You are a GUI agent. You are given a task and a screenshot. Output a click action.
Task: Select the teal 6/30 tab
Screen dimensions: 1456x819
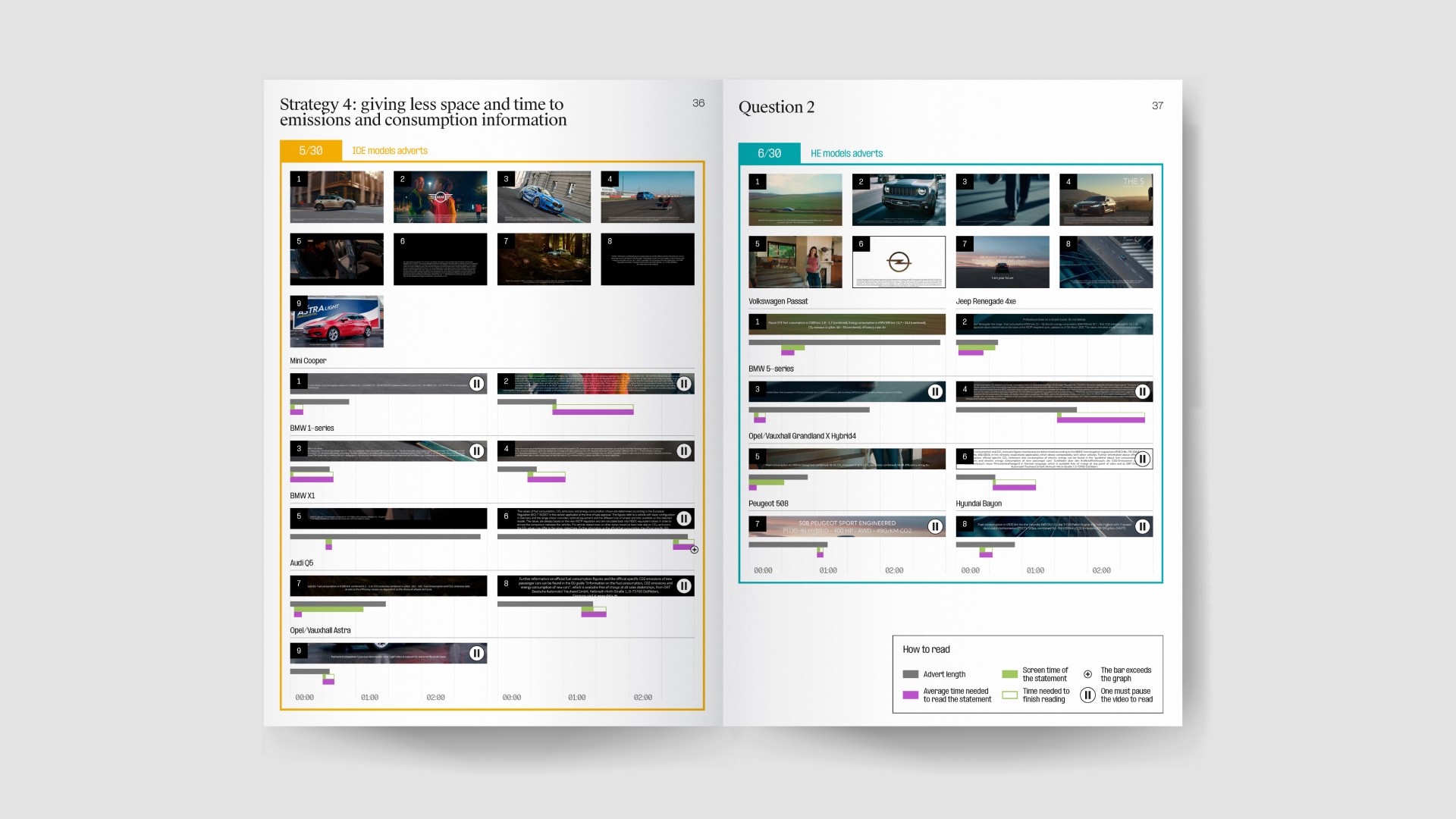point(770,153)
